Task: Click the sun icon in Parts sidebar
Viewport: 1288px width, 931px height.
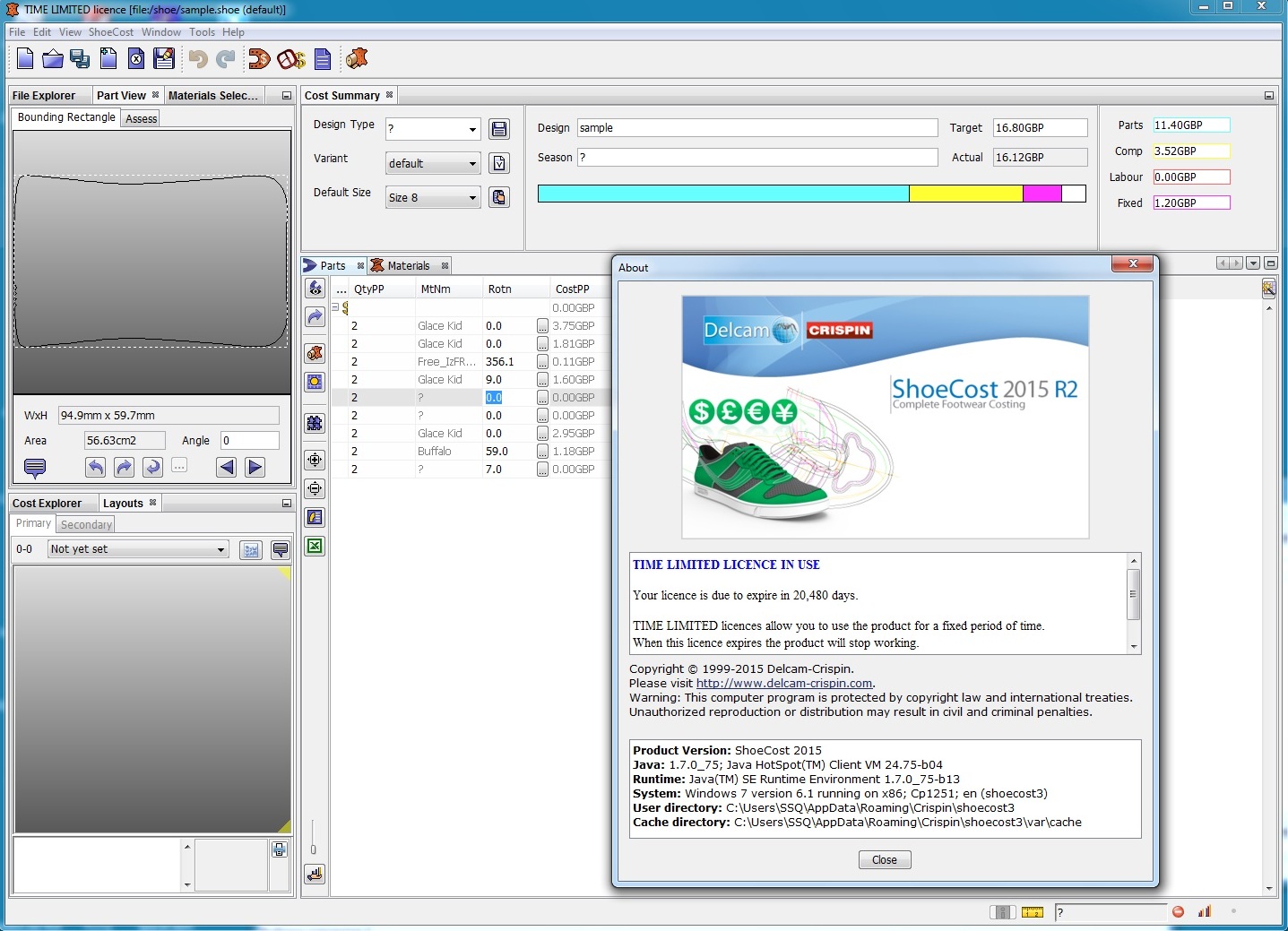Action: (315, 382)
